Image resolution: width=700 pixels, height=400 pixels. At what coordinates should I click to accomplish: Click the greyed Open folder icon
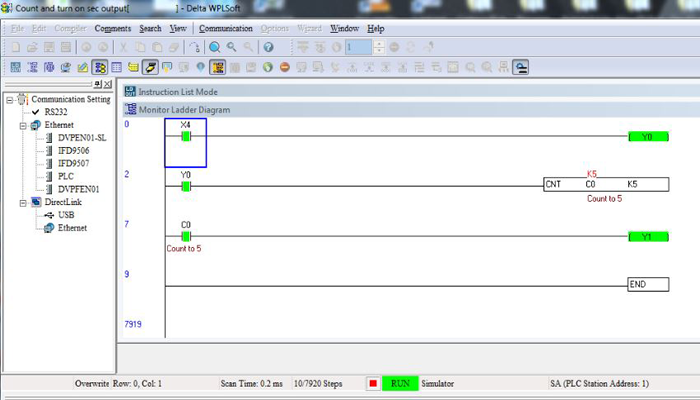point(32,47)
